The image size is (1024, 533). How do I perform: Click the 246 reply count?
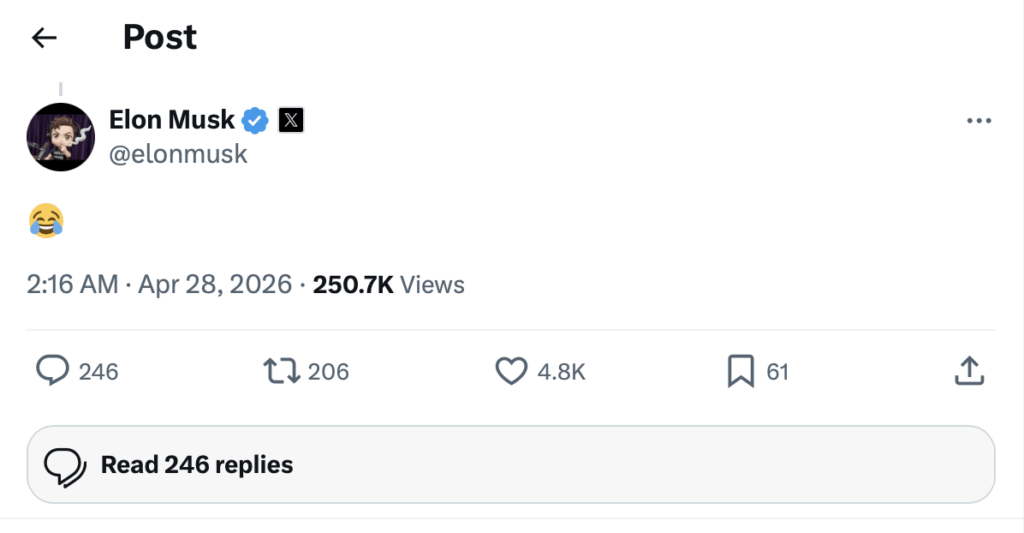coord(98,372)
